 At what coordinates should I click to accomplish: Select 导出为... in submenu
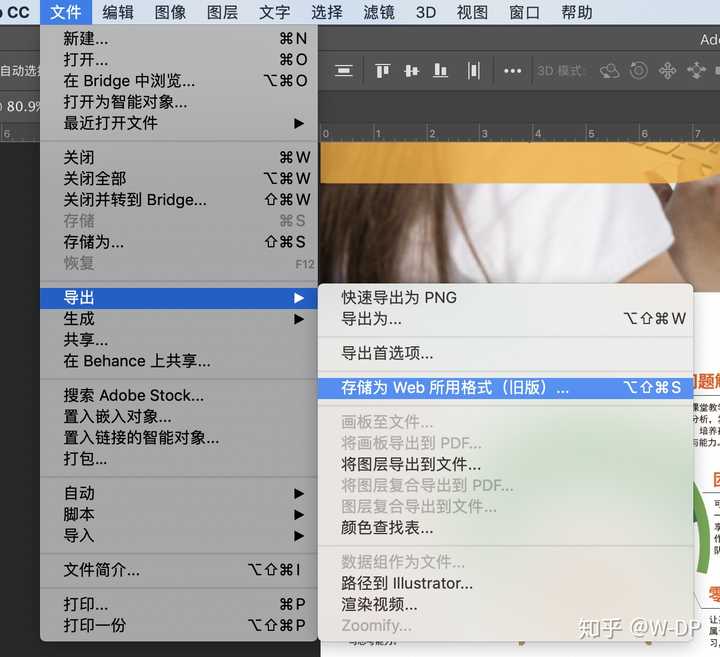point(505,319)
